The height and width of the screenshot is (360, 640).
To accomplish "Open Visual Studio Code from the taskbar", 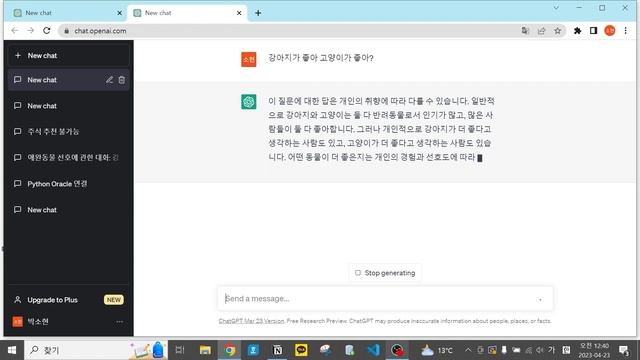I will coord(373,350).
